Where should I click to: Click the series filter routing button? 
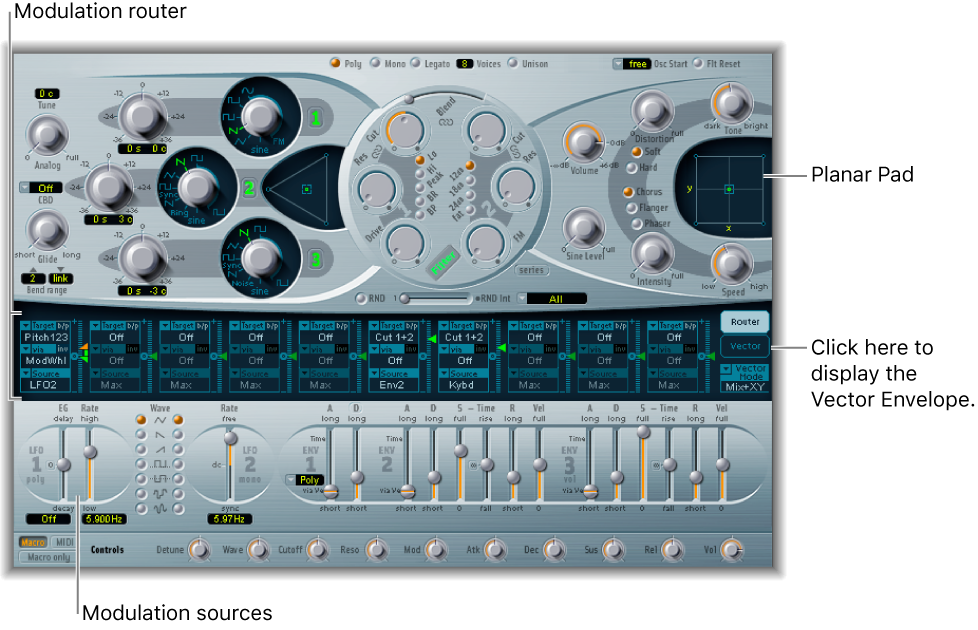532,269
